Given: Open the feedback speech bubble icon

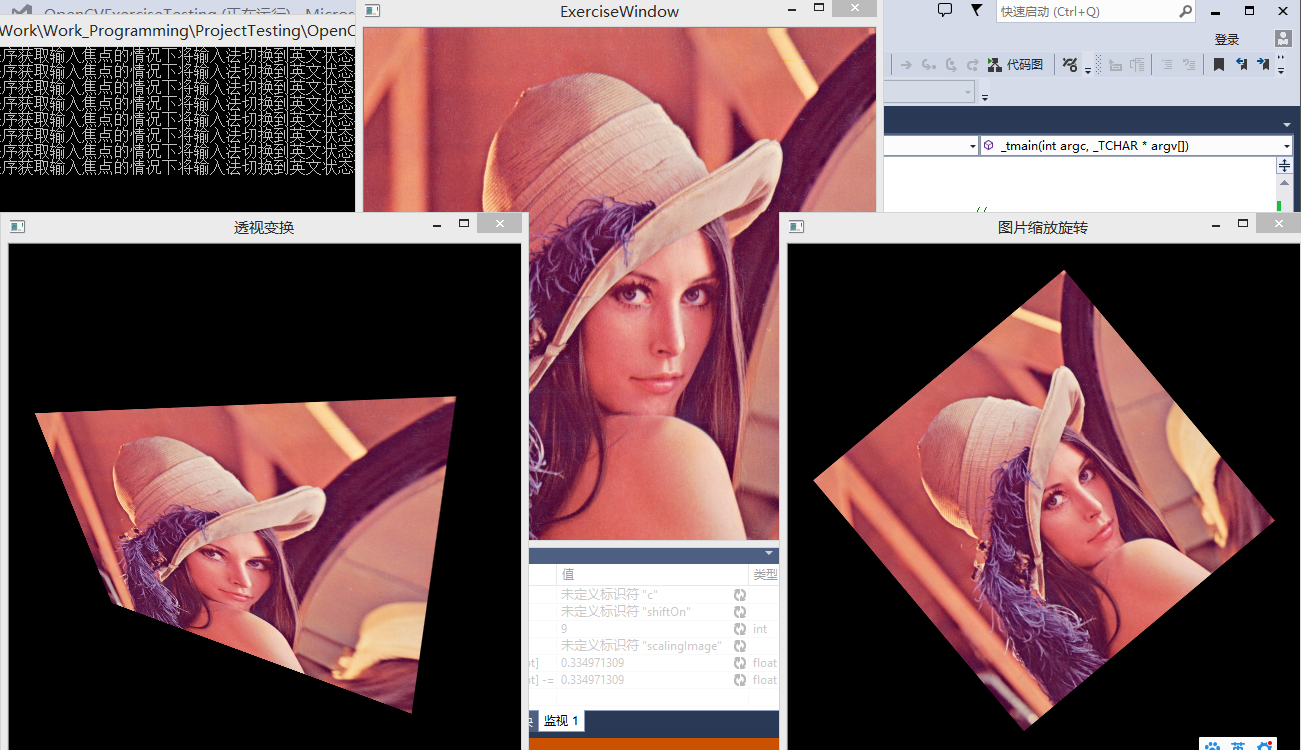Looking at the screenshot, I should tap(945, 10).
